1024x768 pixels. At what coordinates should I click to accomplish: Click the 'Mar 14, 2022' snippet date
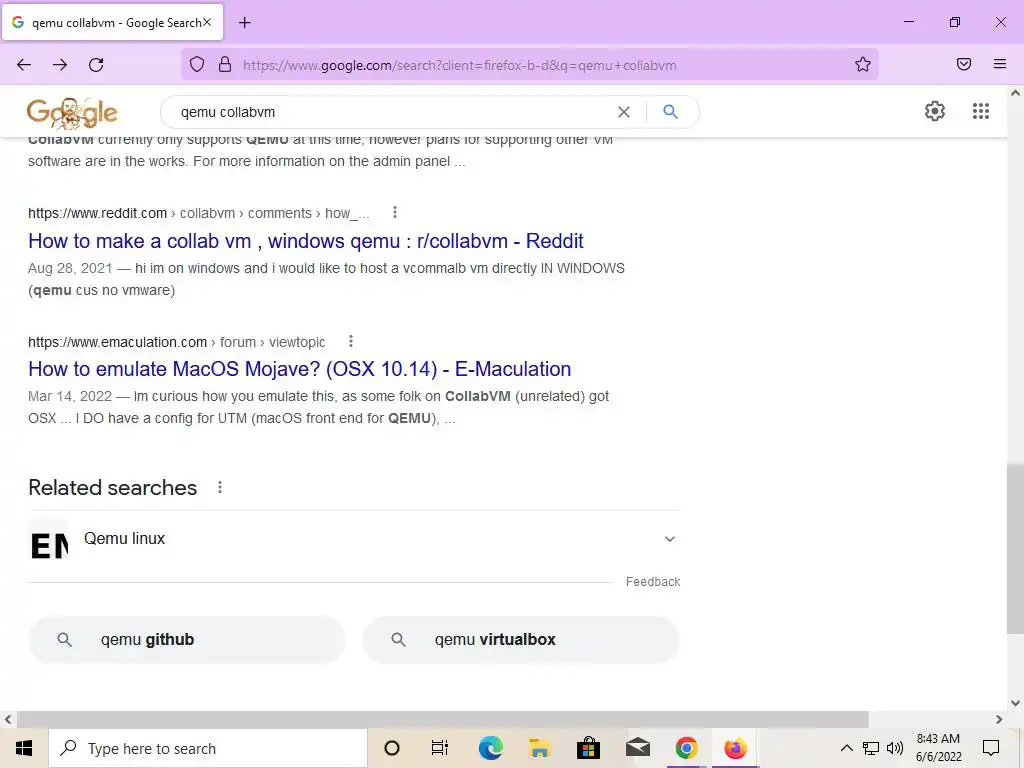pyautogui.click(x=70, y=396)
